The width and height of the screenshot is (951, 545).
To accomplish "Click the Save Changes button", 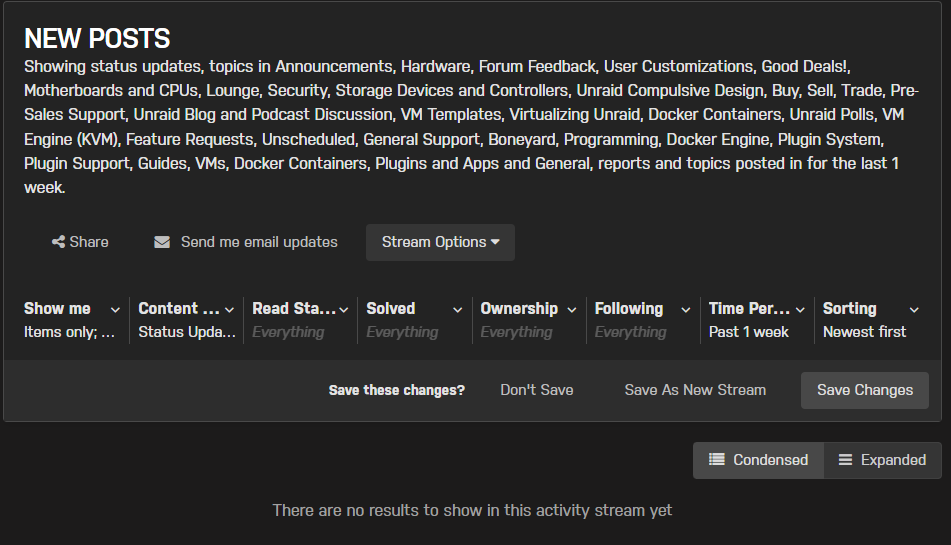I will pyautogui.click(x=865, y=390).
